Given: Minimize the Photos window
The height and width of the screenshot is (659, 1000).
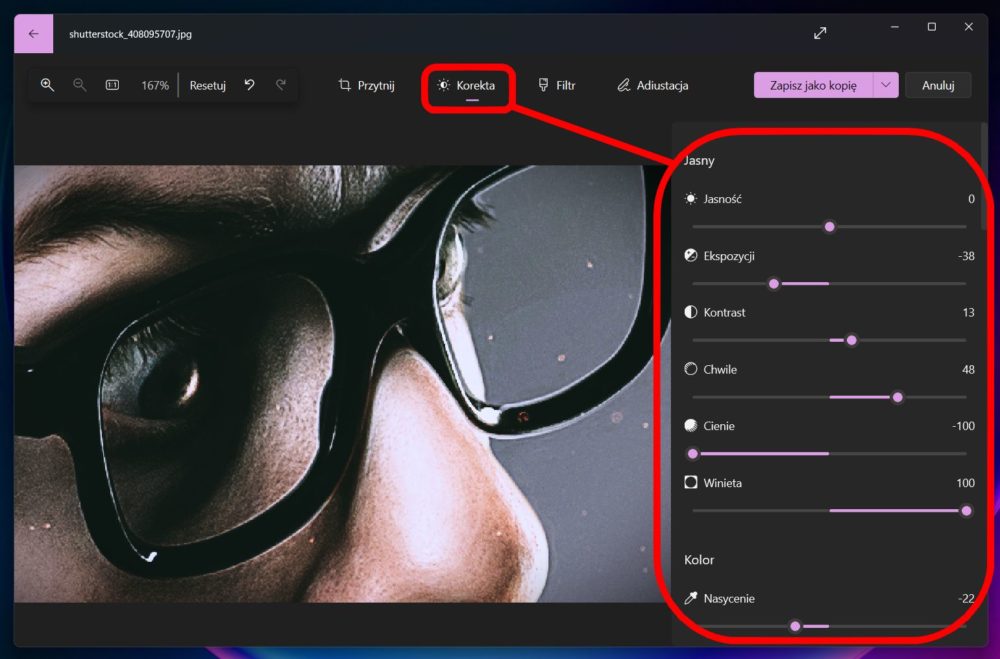Looking at the screenshot, I should 895,27.
